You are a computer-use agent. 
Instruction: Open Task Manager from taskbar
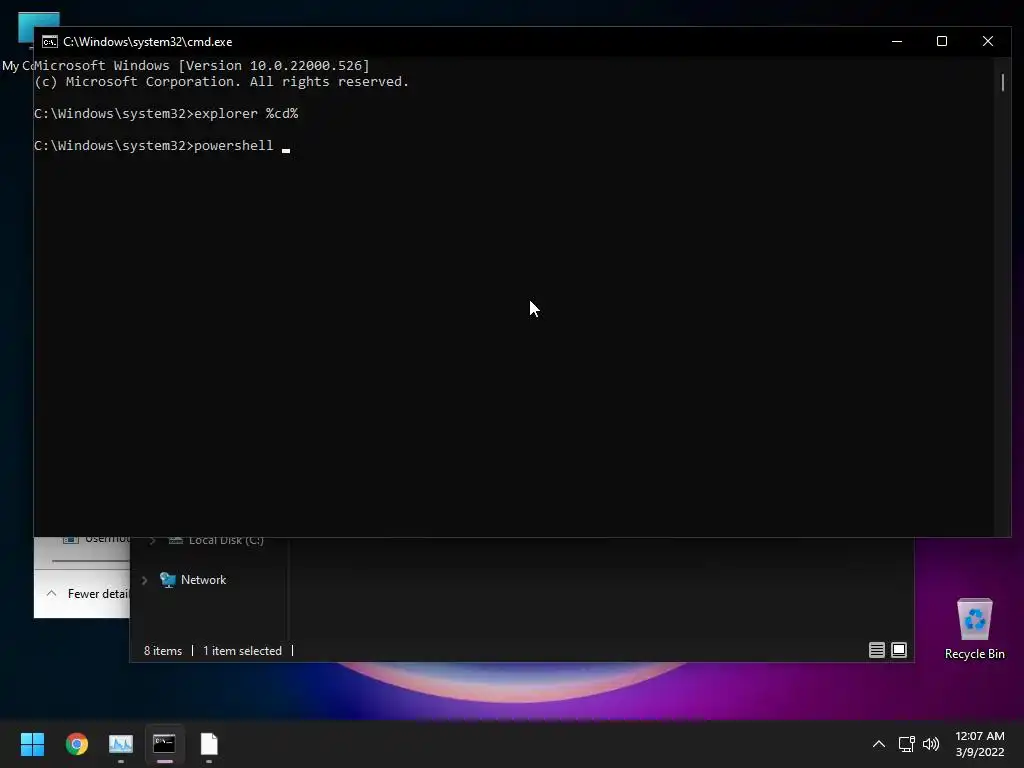[x=121, y=744]
